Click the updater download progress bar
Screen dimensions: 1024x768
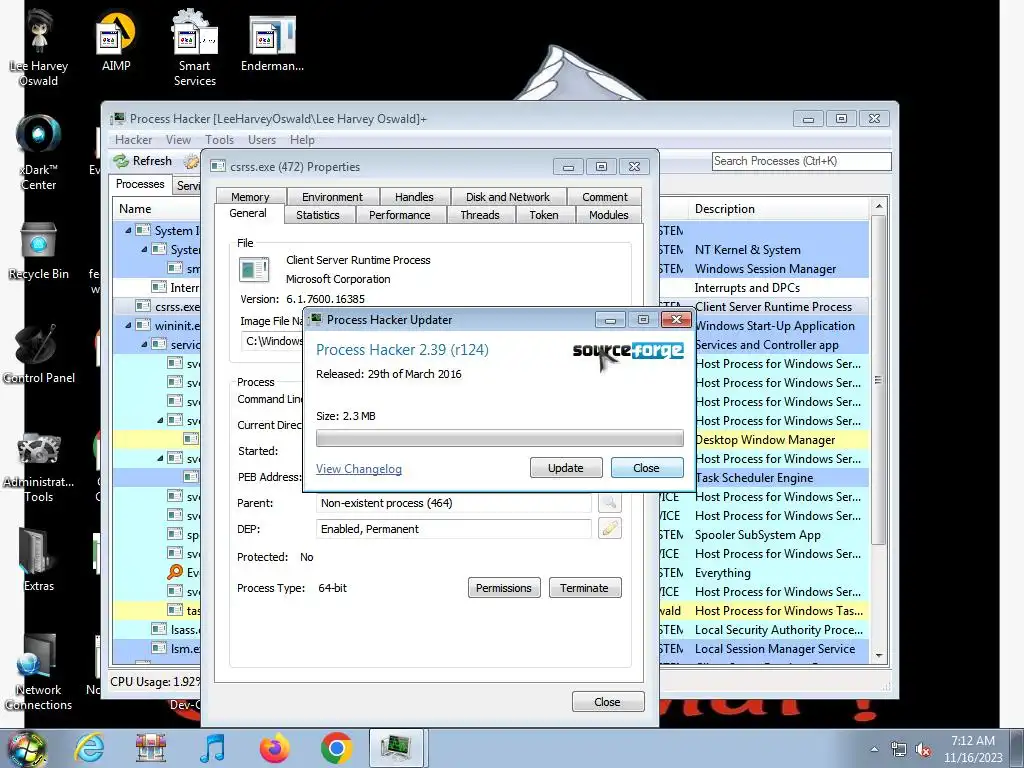pyautogui.click(x=500, y=438)
